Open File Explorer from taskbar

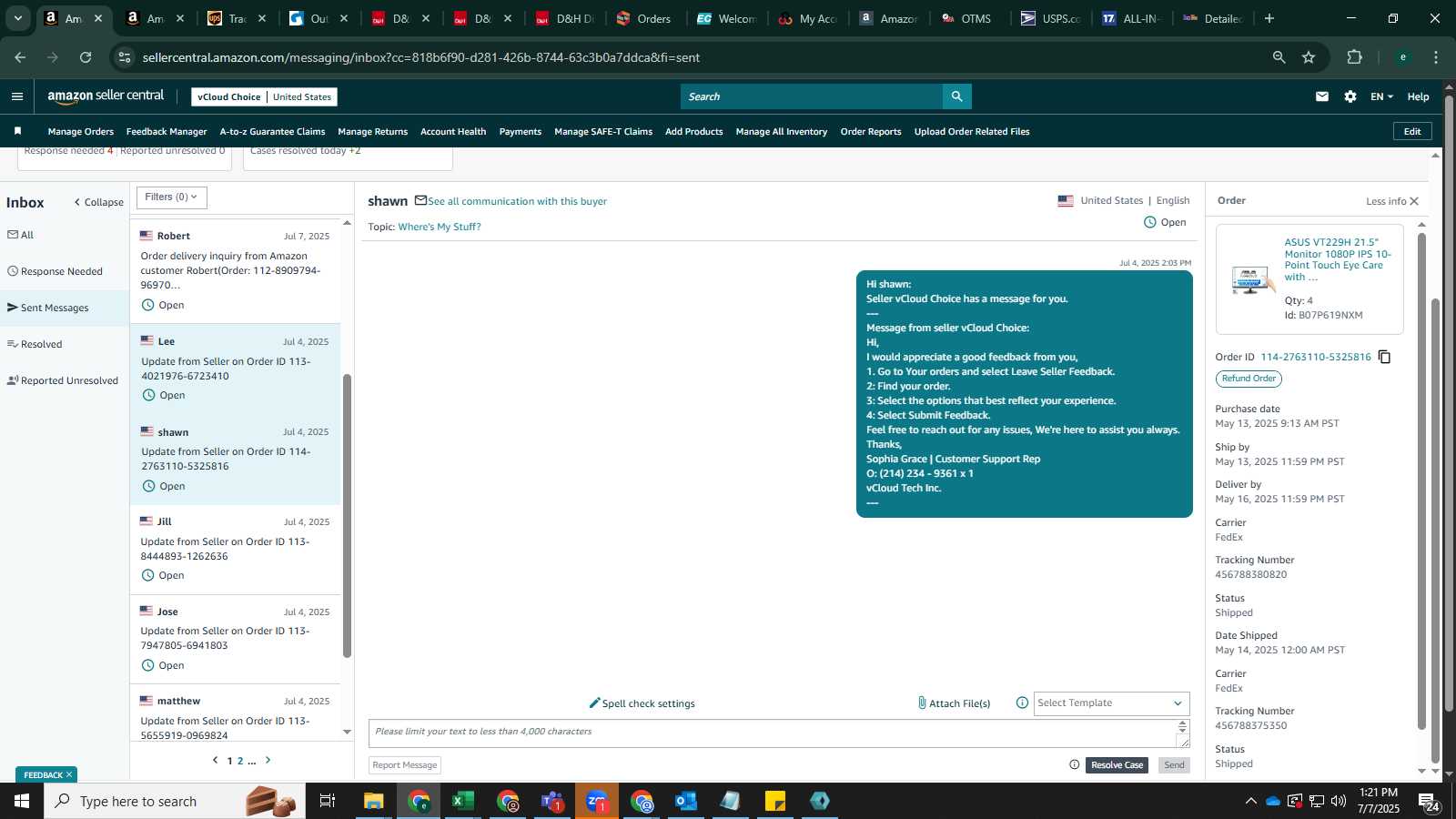click(x=374, y=801)
